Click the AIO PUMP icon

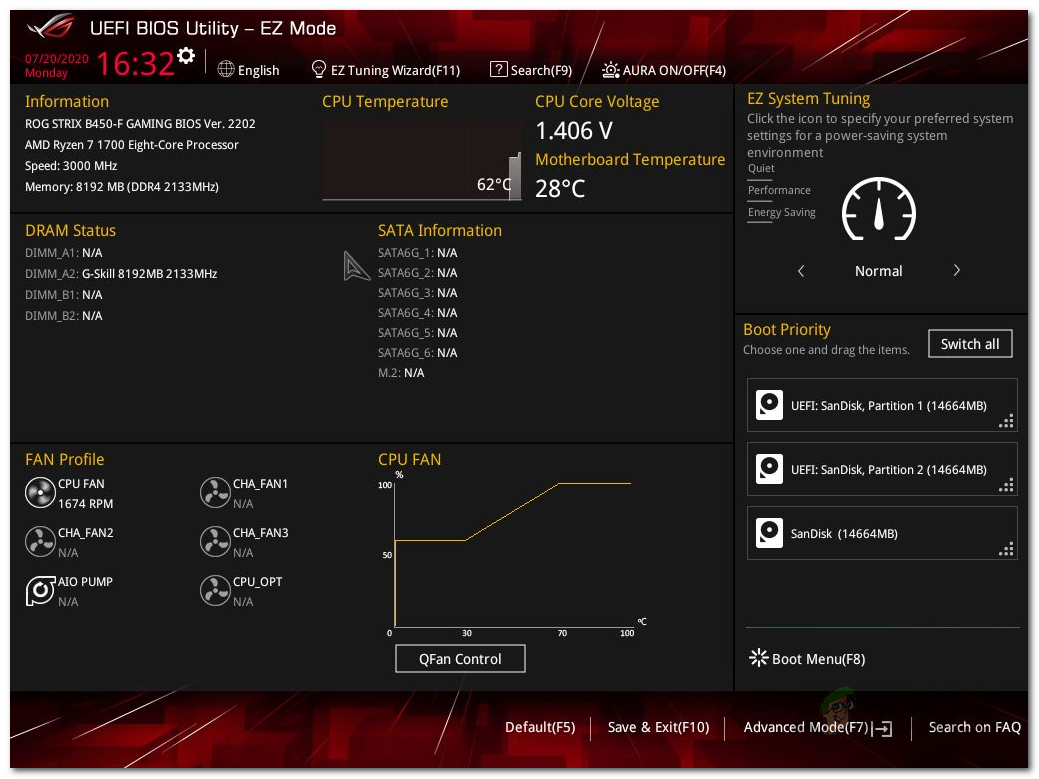click(40, 591)
